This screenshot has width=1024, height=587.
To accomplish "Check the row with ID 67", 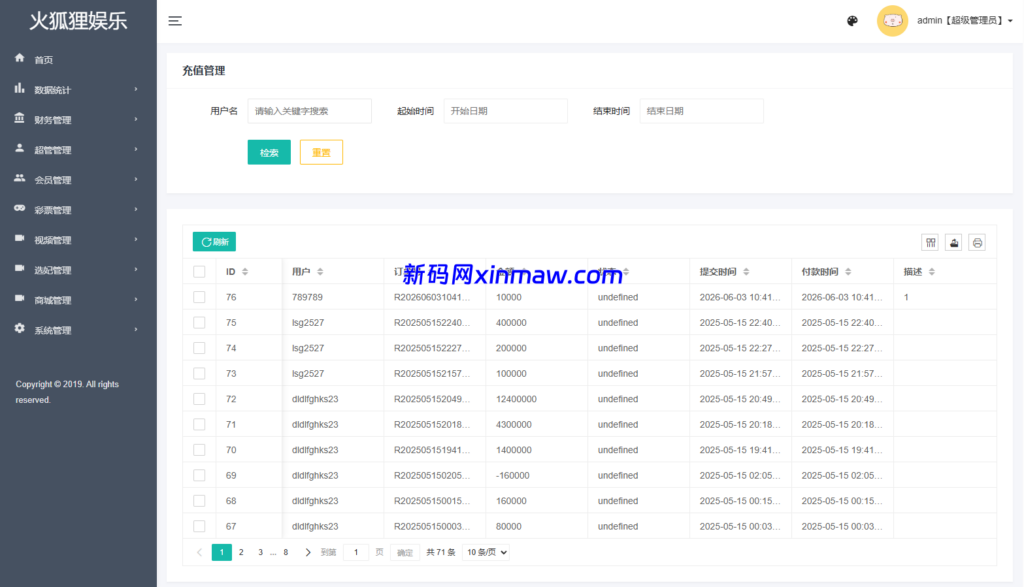I will coord(199,526).
